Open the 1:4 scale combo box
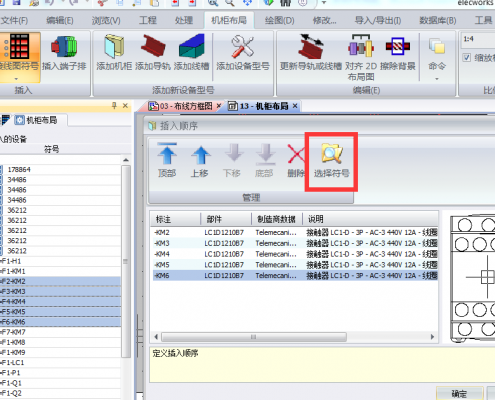Viewport: 495px width, 400px height. point(478,39)
